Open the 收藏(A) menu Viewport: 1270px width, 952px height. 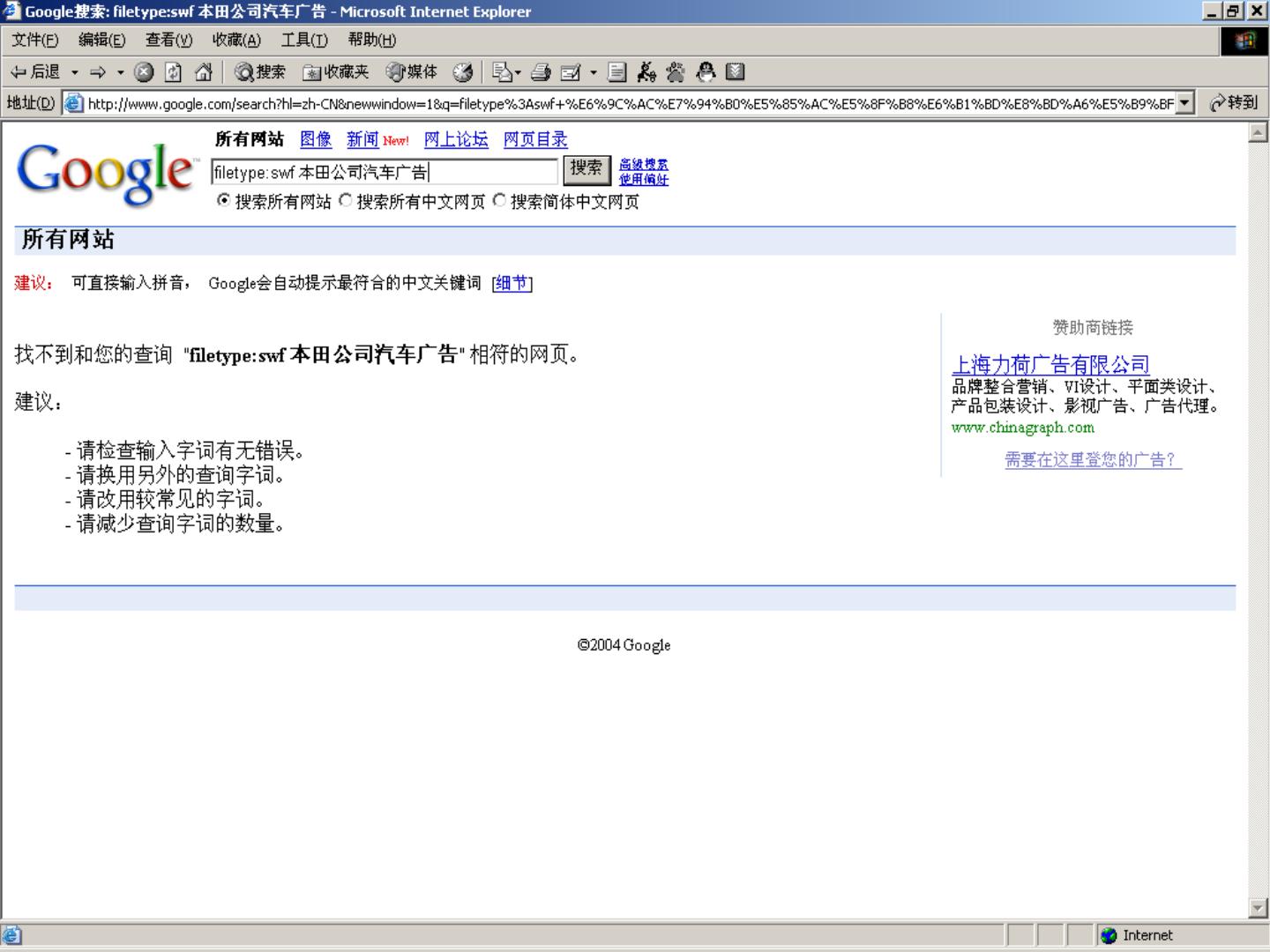pyautogui.click(x=236, y=40)
